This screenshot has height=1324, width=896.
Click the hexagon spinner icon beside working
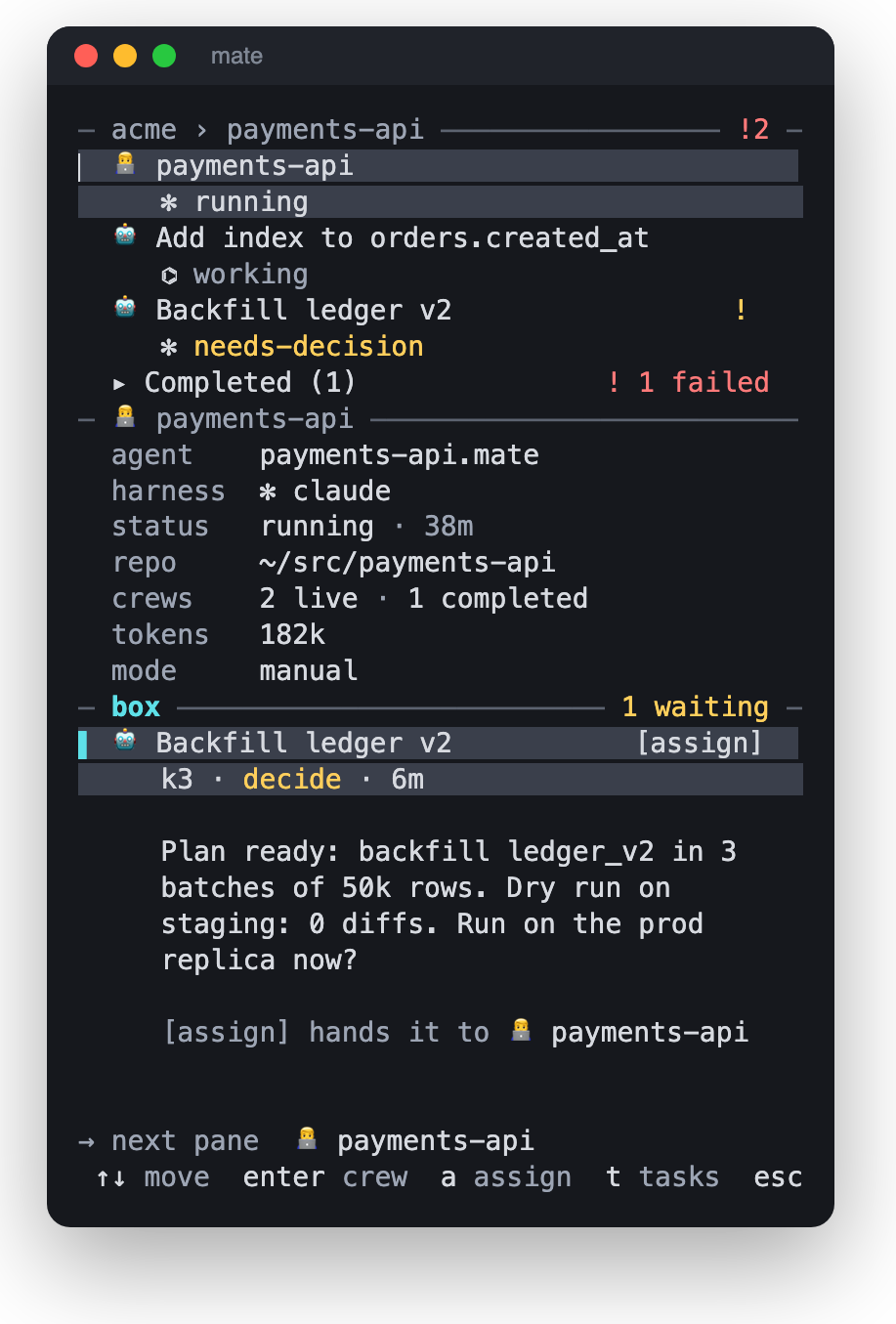click(x=169, y=276)
